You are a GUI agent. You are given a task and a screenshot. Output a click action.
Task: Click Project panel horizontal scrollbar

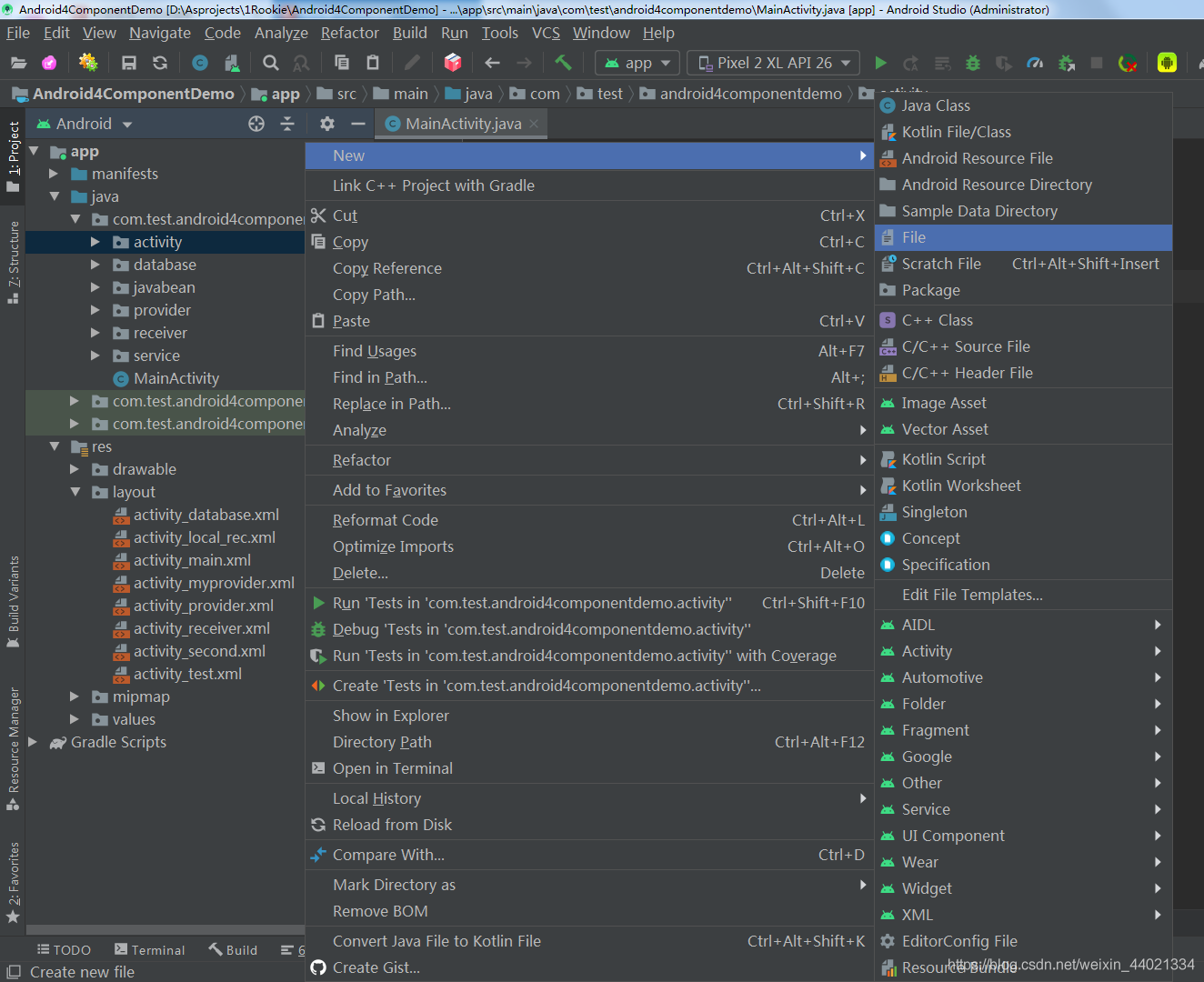(x=166, y=930)
